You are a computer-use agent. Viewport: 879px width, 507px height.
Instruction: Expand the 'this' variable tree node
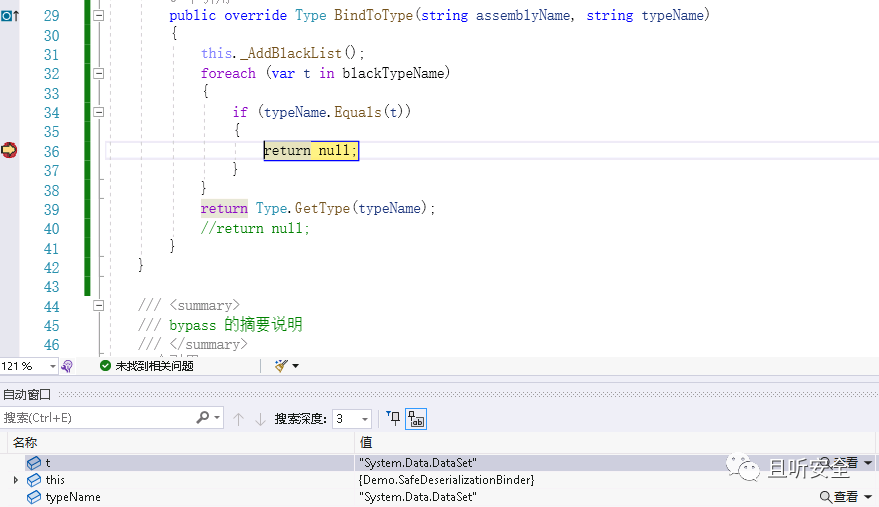pos(16,480)
